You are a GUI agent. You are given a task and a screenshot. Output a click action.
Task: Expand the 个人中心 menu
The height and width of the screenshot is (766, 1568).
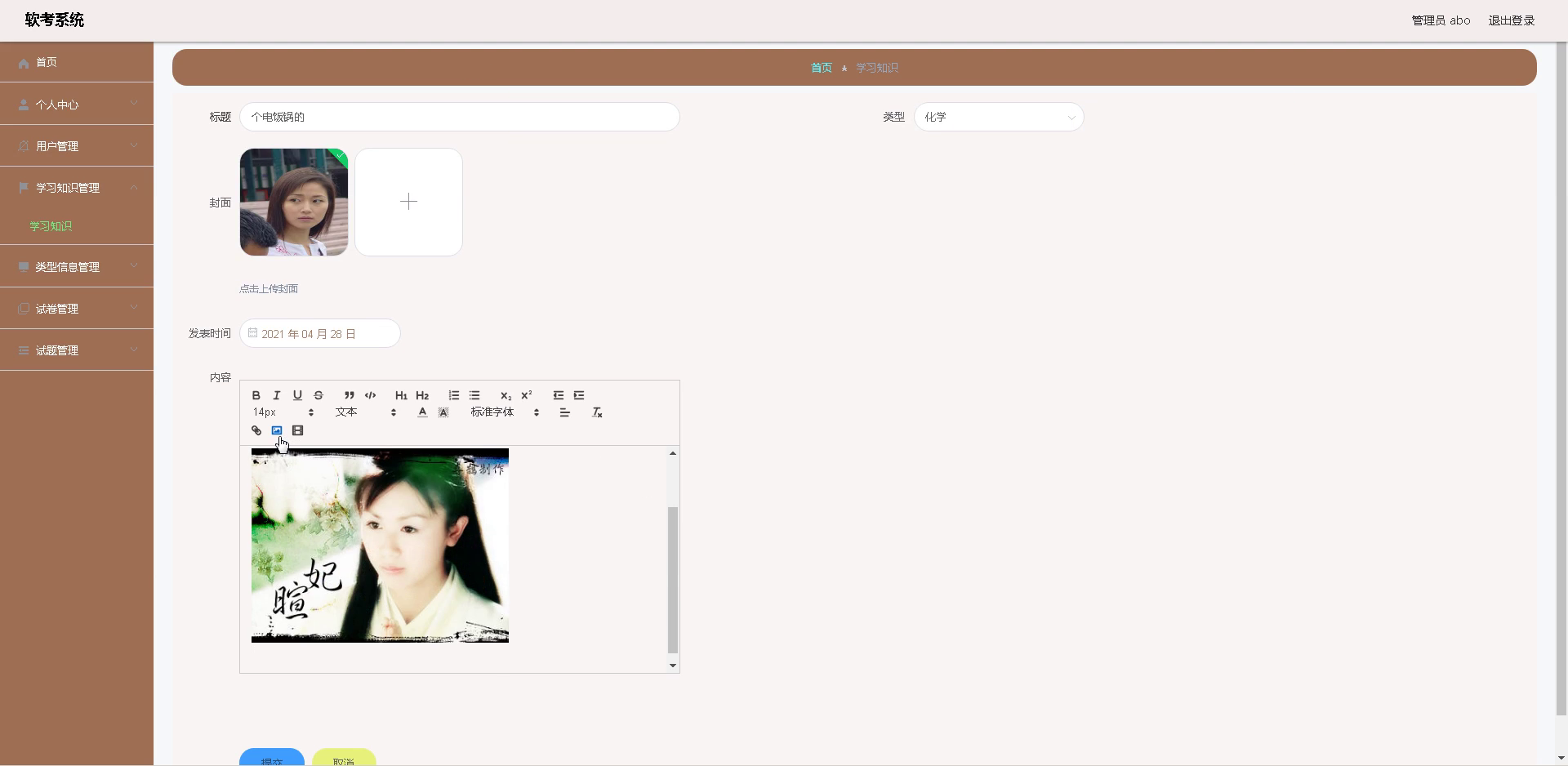pos(77,104)
